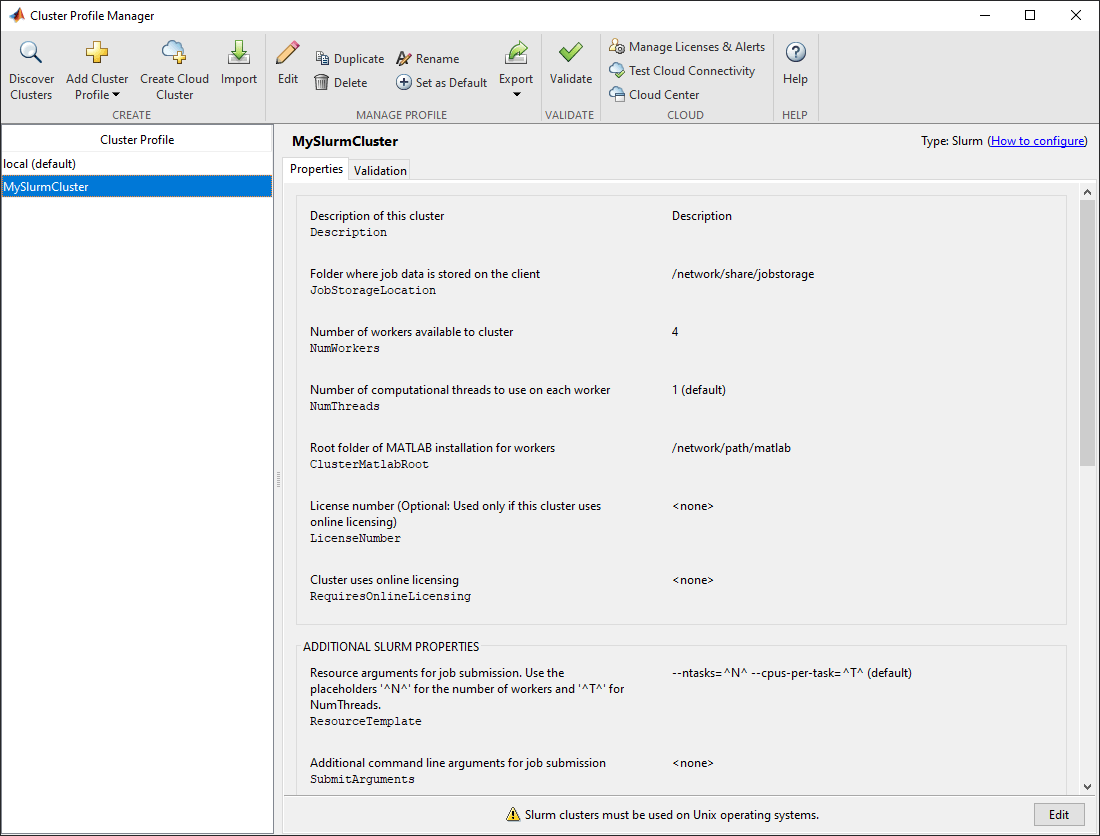Open Manage Licenses & Alerts
1100x836 pixels.
pyautogui.click(x=687, y=47)
